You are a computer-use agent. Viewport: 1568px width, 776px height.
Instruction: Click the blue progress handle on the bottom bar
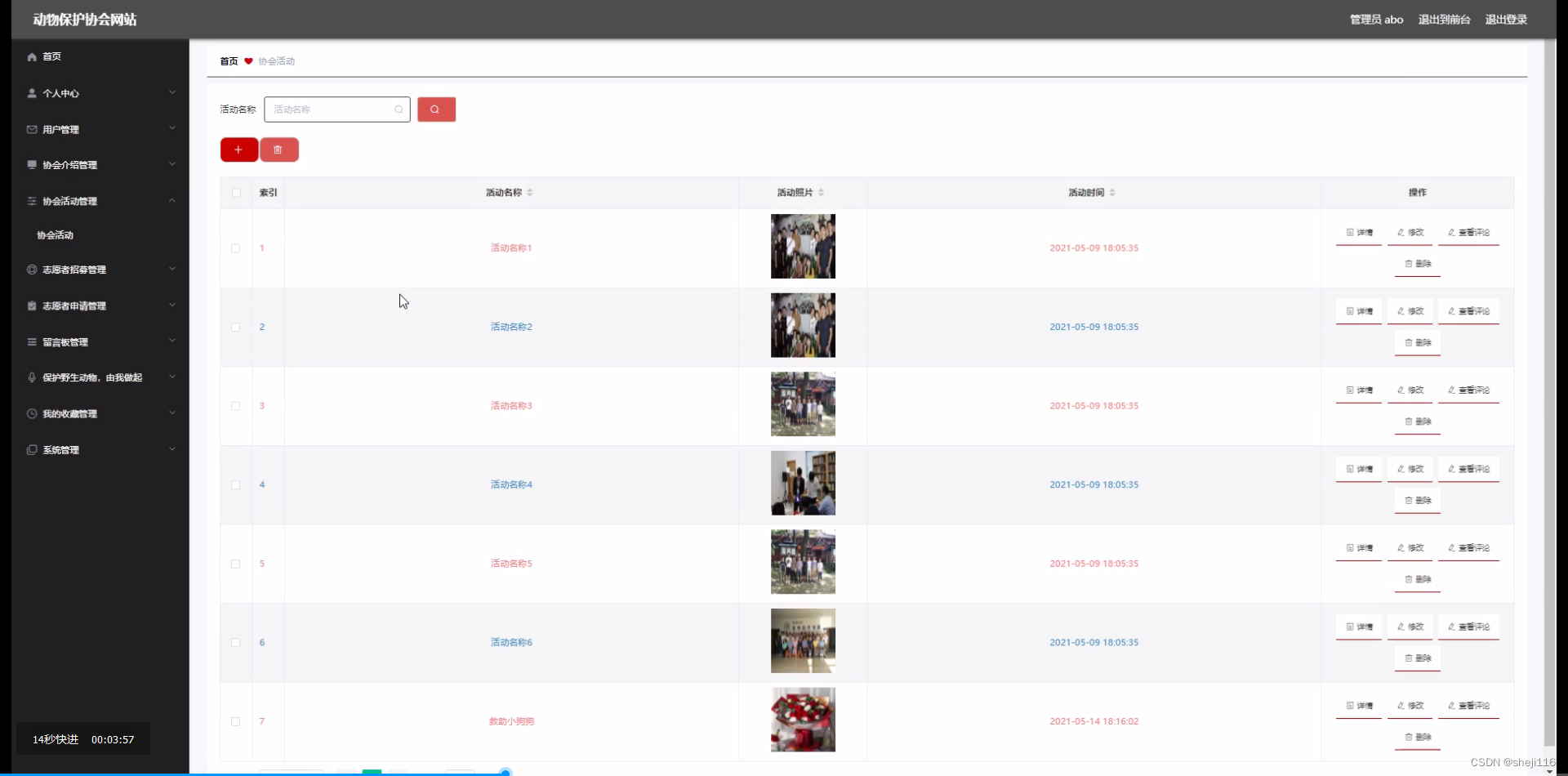tap(506, 772)
